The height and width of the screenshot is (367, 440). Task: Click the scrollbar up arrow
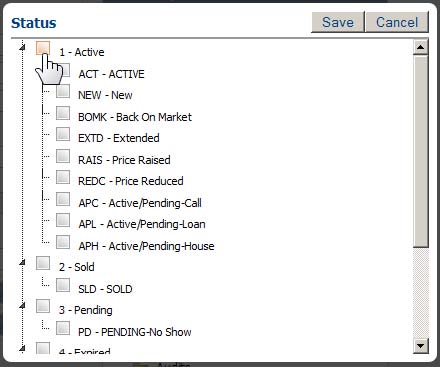tap(421, 47)
